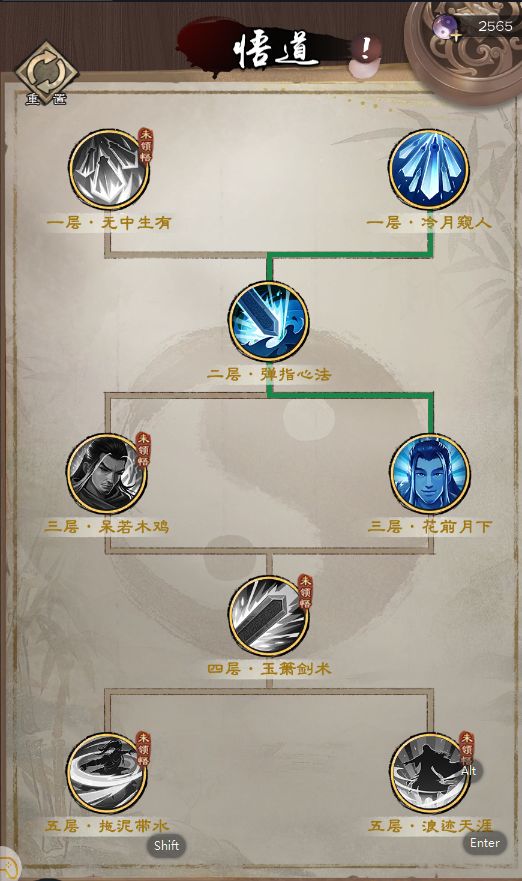
Task: Click the red exclamation info icon
Action: click(366, 50)
